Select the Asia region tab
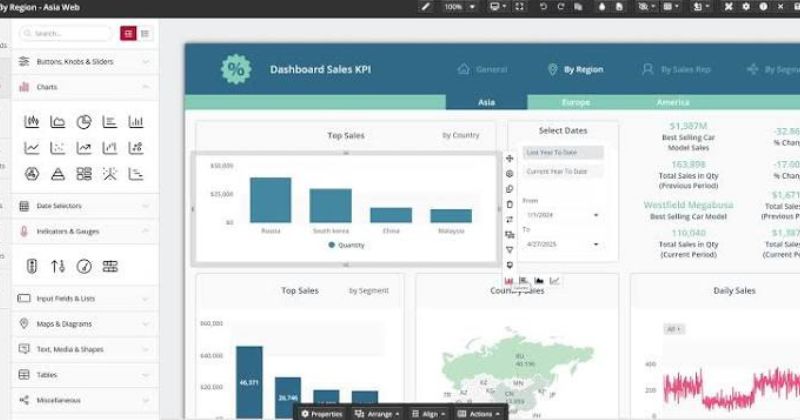 tap(486, 102)
